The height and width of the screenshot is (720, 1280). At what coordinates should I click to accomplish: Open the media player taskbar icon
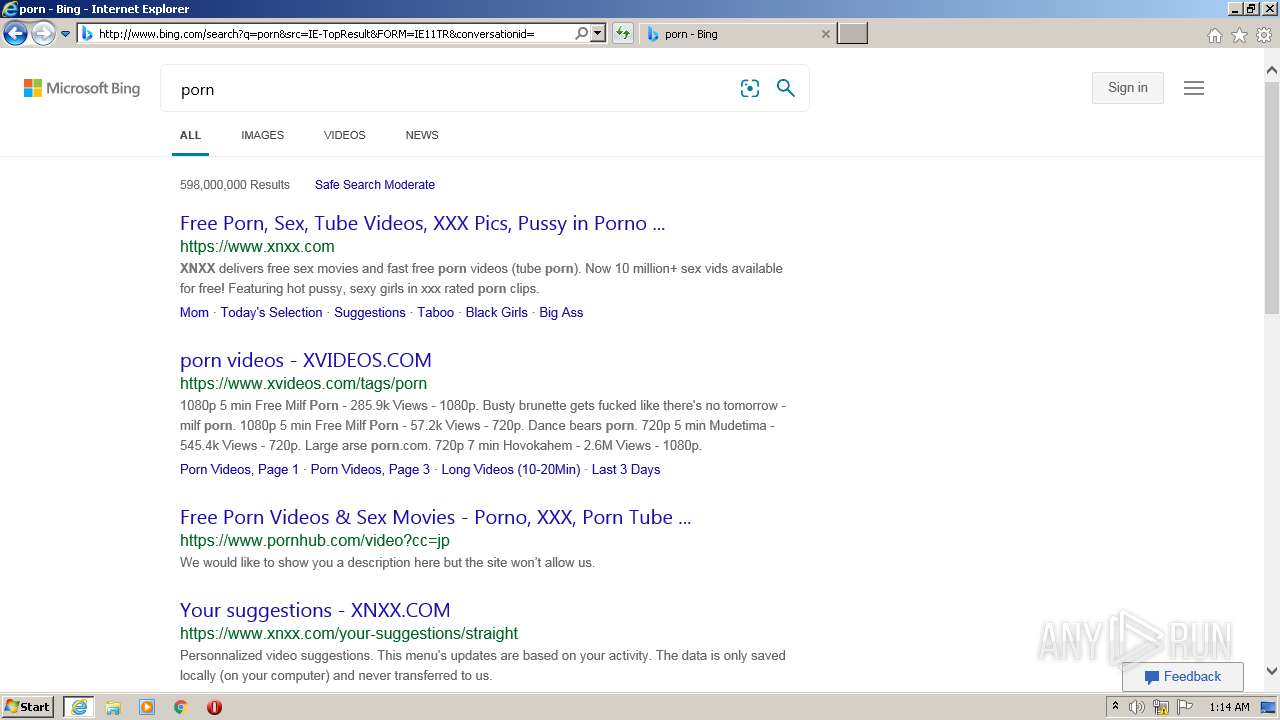pos(147,707)
